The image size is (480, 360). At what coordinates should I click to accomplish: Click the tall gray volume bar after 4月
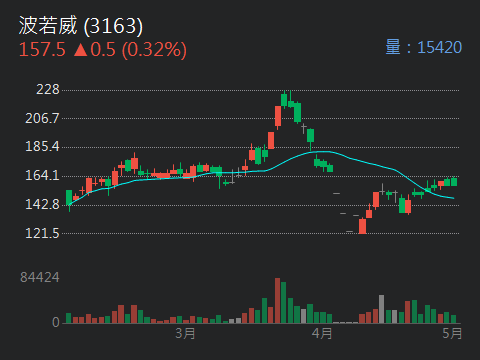381,309
